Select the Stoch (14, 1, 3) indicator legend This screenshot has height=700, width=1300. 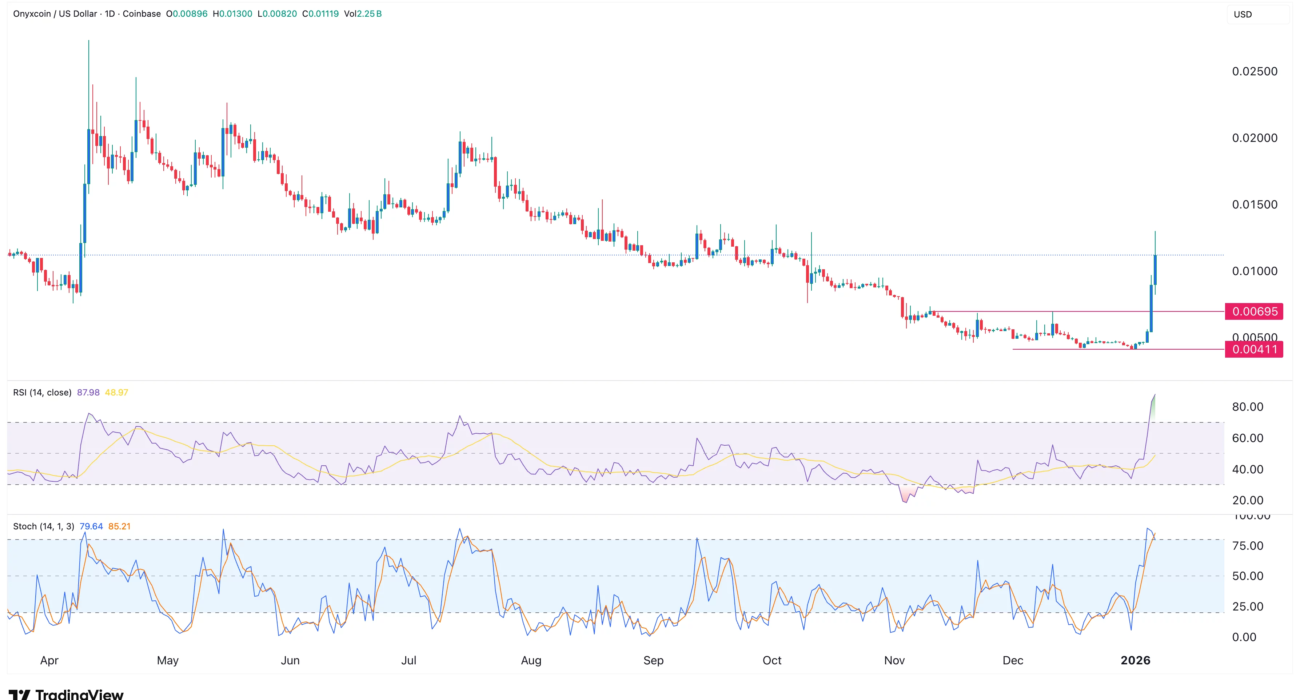pos(40,526)
